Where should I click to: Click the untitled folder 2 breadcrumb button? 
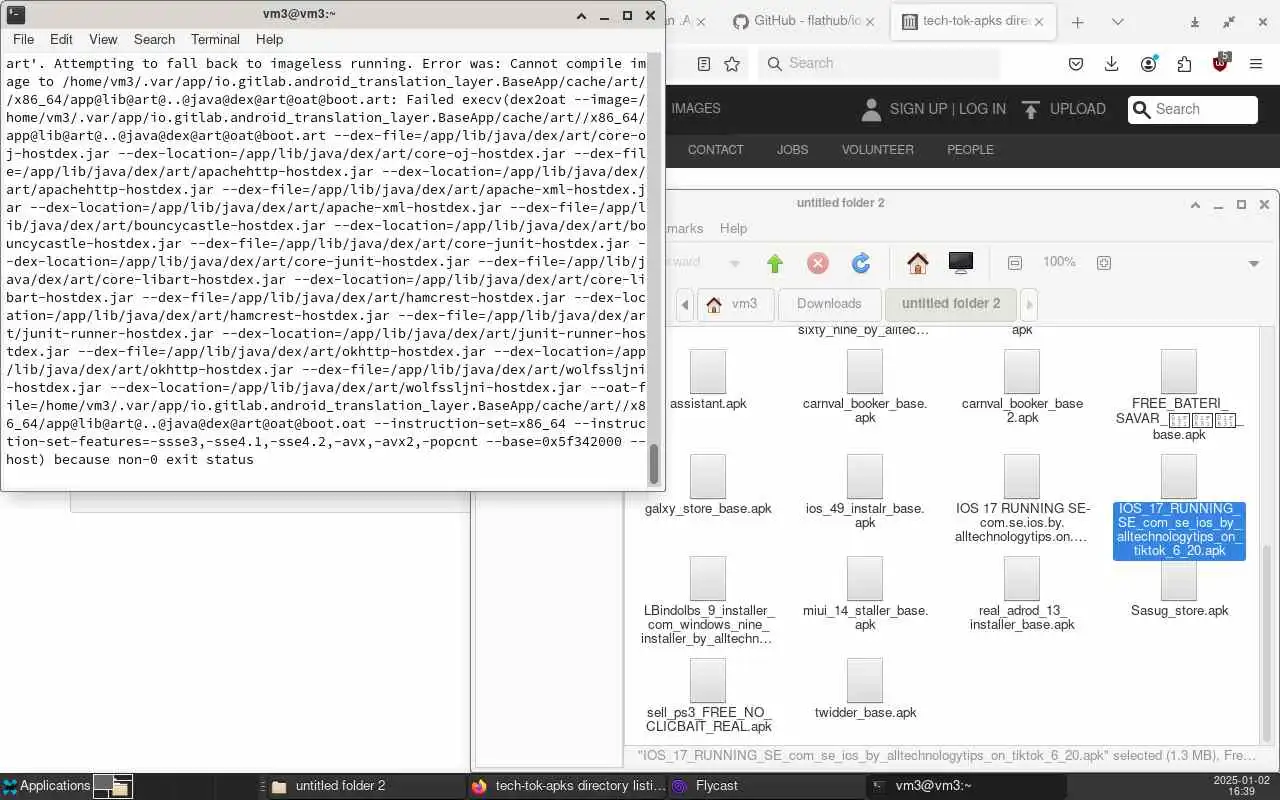click(950, 304)
